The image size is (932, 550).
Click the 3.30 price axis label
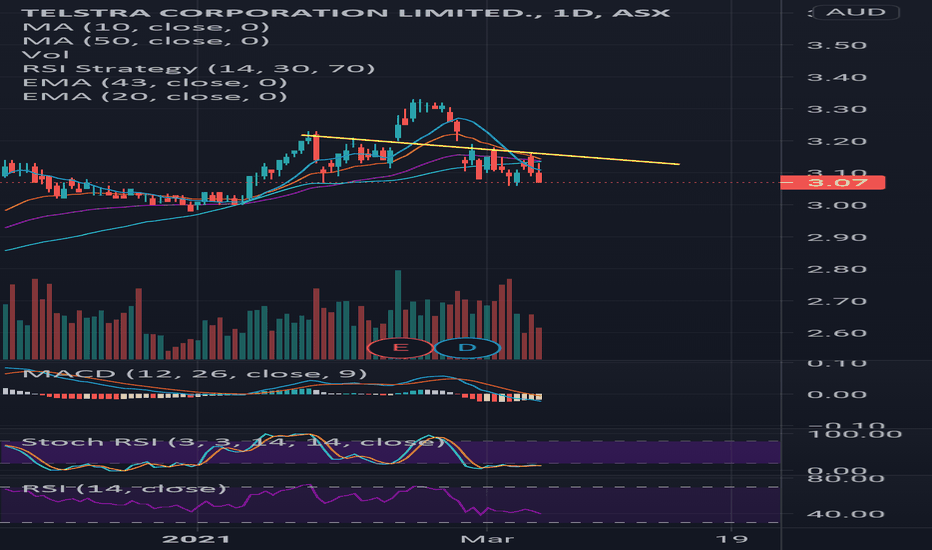pyautogui.click(x=837, y=109)
